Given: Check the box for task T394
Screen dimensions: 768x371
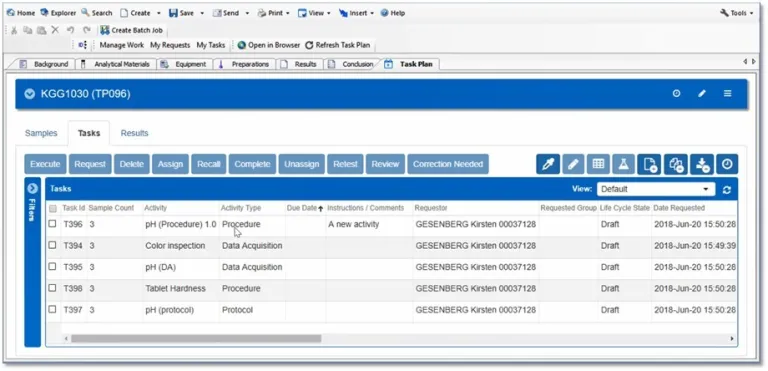Looking at the screenshot, I should coord(52,246).
